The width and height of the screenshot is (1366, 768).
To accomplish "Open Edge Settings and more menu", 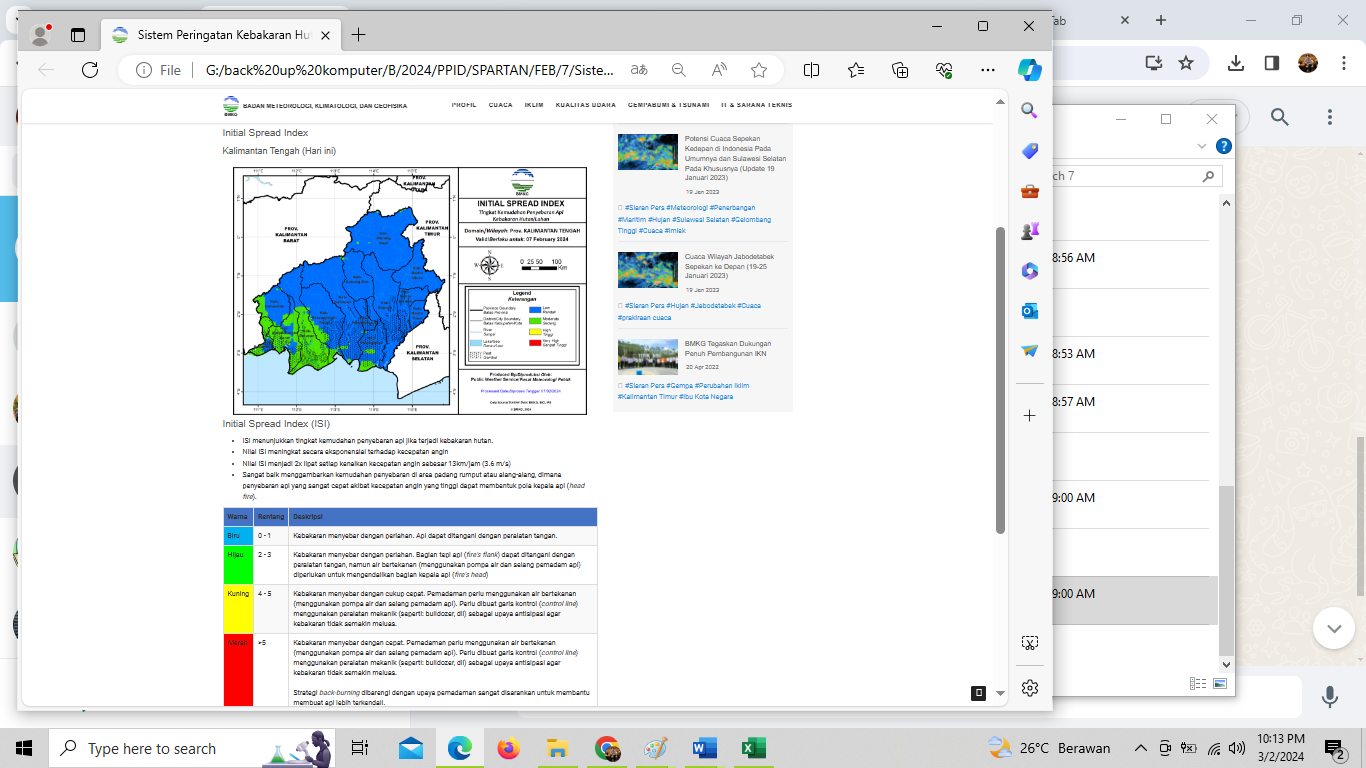I will 988,70.
